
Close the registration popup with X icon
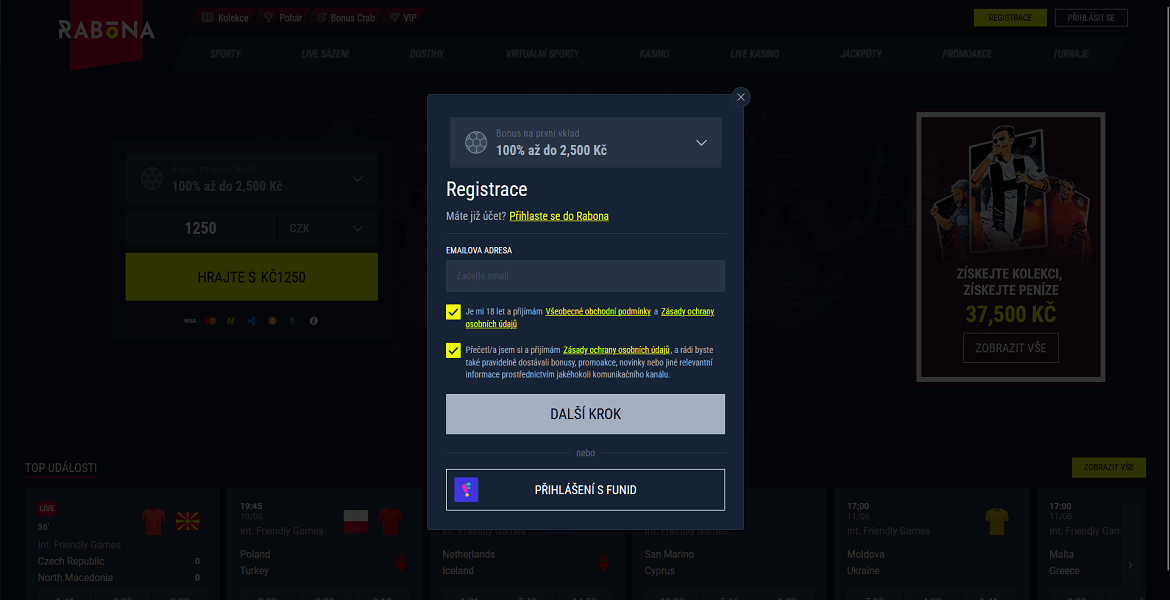(740, 97)
